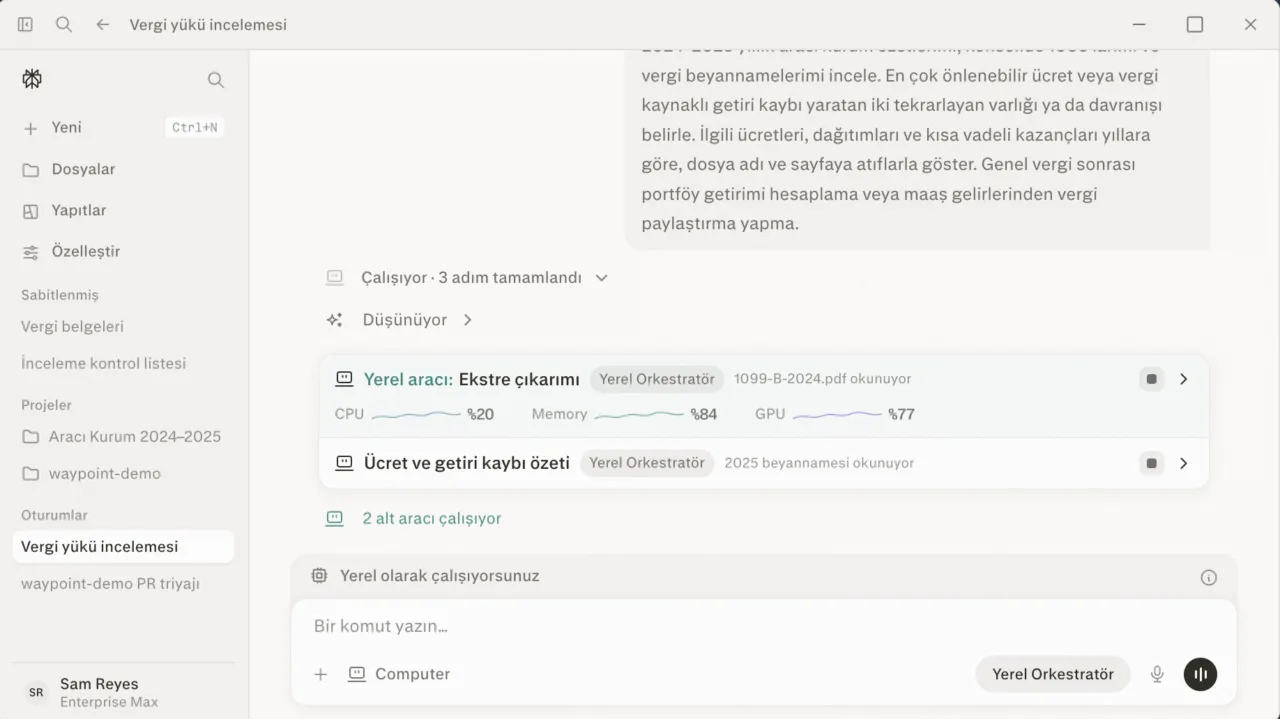Toggle the sidebar panel icon
Screen dimensions: 1280x719
tap(25, 24)
